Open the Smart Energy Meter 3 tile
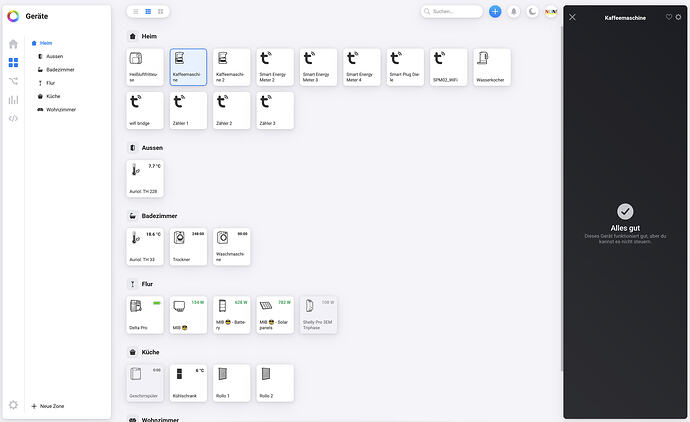 point(319,67)
